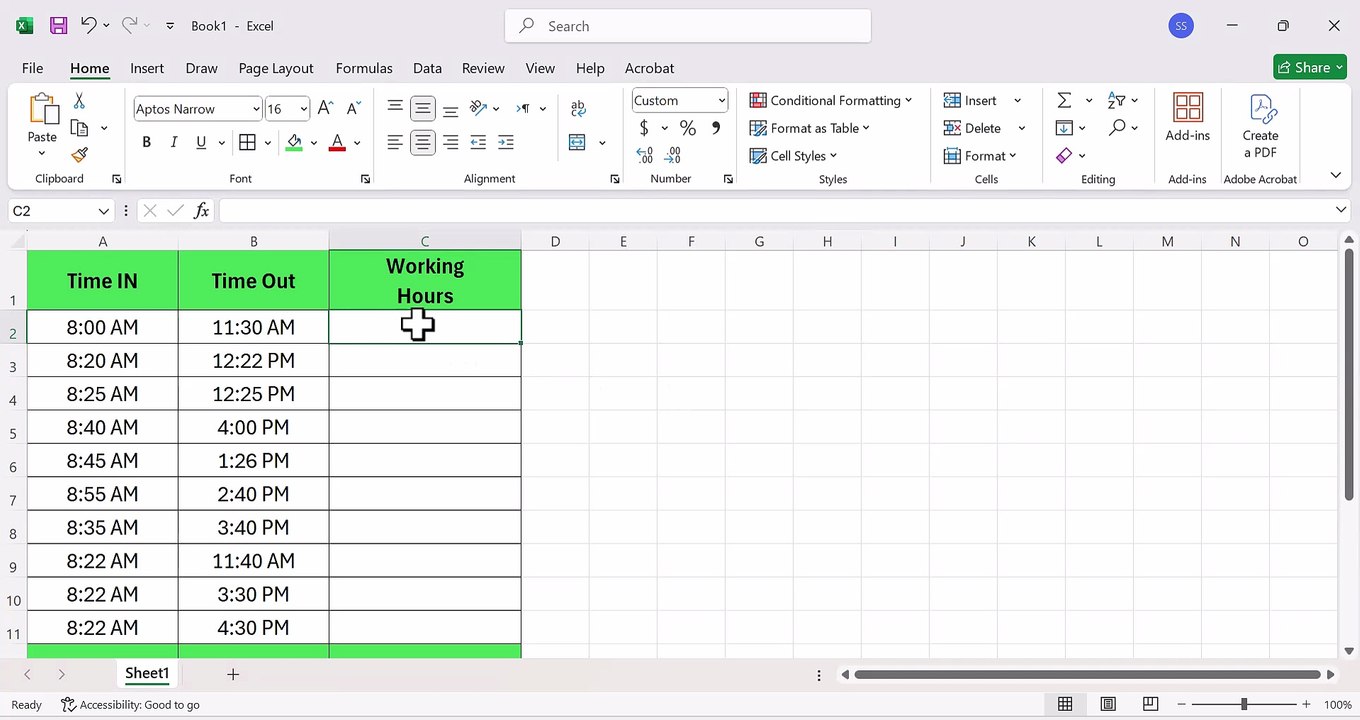The height and width of the screenshot is (720, 1360).
Task: Click the Clear eraser icon
Action: (1064, 155)
